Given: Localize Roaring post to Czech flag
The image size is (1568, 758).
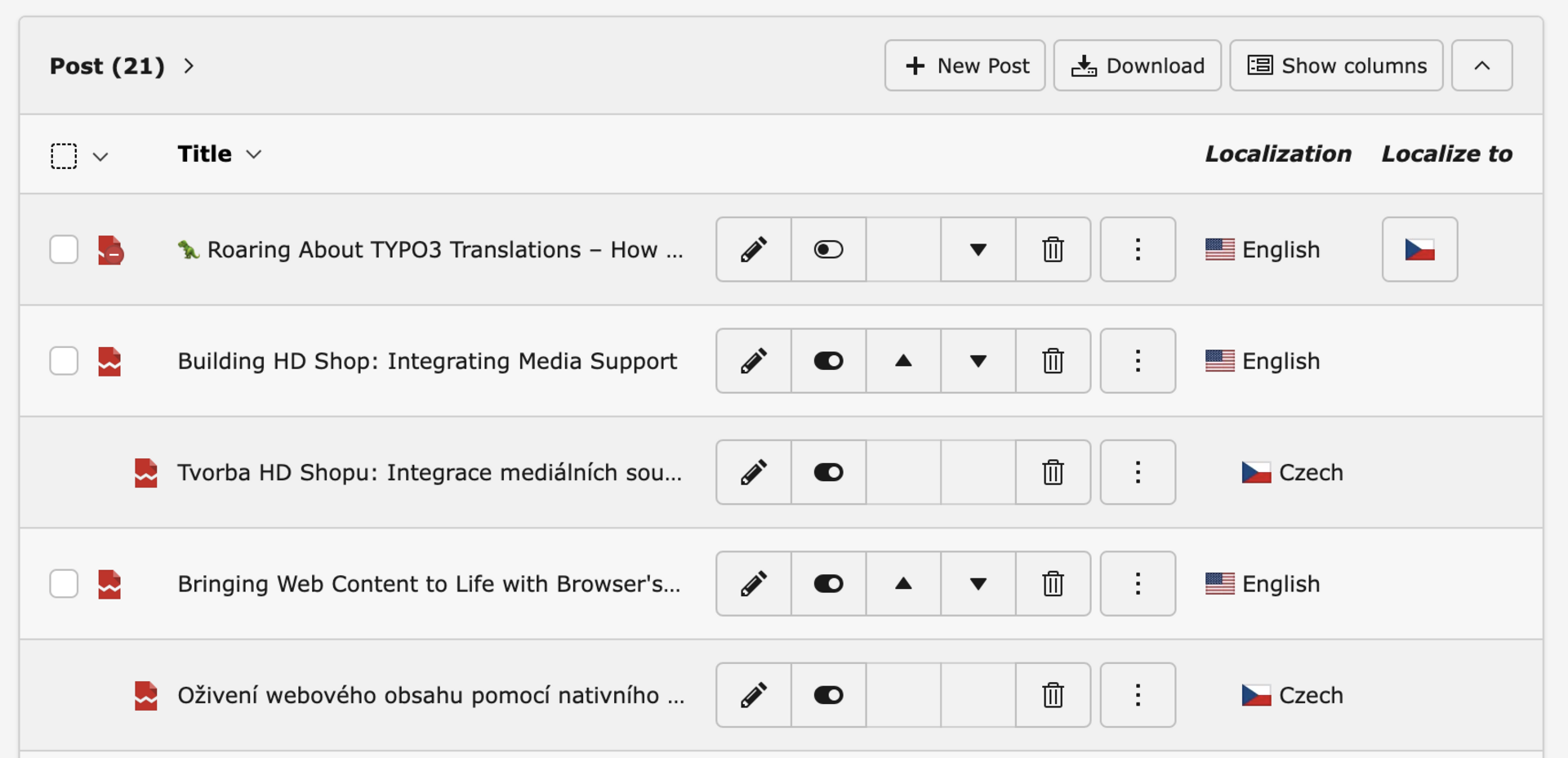Looking at the screenshot, I should pyautogui.click(x=1419, y=249).
